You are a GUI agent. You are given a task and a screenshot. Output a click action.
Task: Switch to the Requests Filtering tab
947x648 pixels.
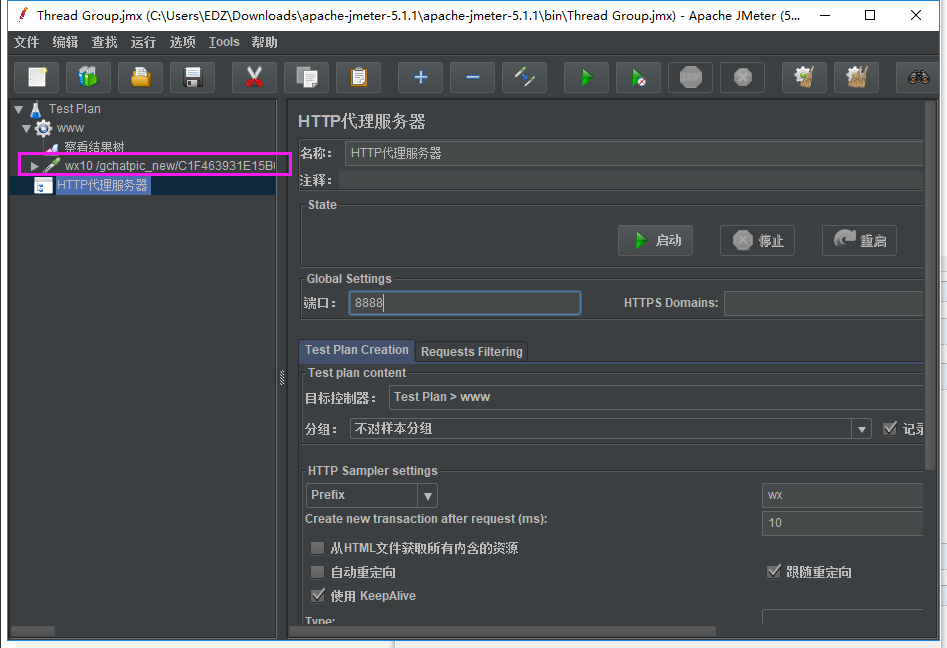point(472,351)
